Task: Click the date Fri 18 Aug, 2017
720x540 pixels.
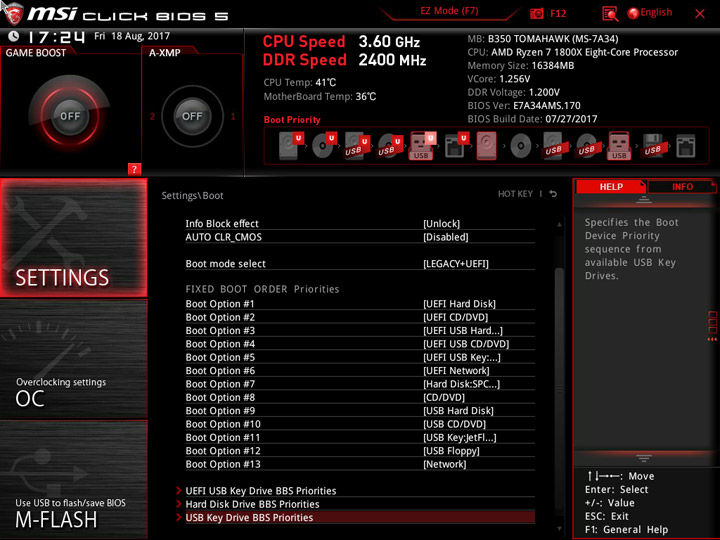Action: [132, 36]
